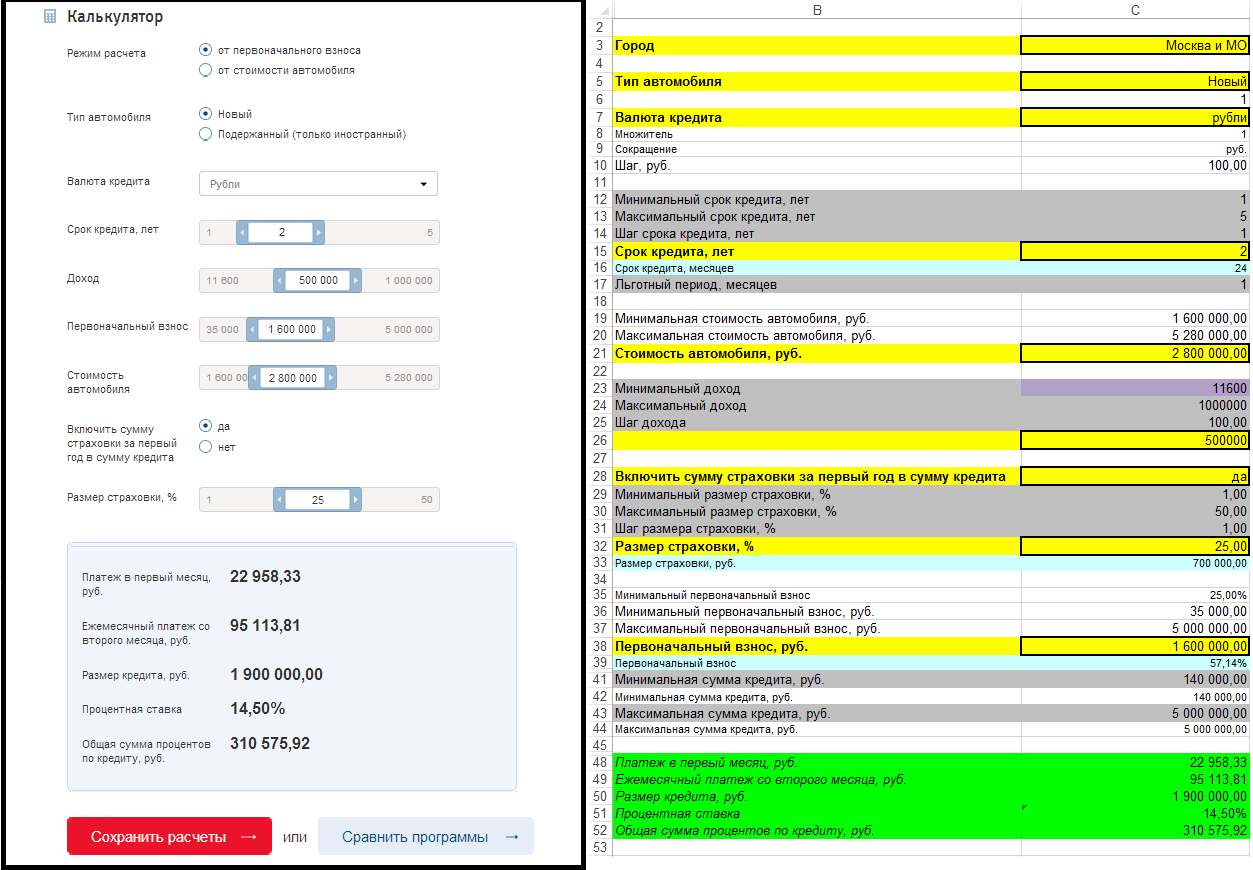1253x870 pixels.
Task: Click the cell showing 700 000,00 insurance amount
Action: click(1135, 563)
